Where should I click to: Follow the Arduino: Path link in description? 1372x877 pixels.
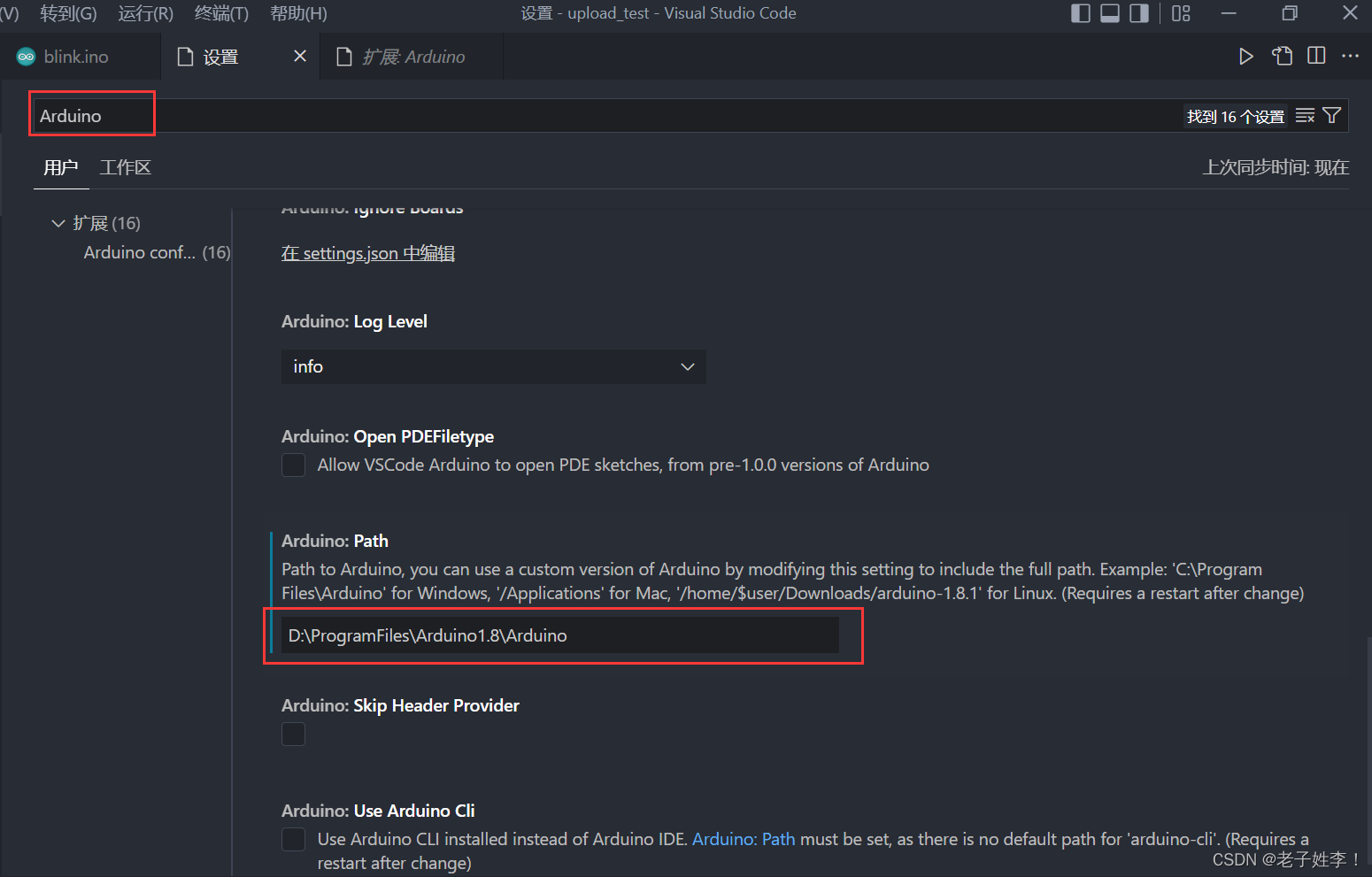[744, 839]
